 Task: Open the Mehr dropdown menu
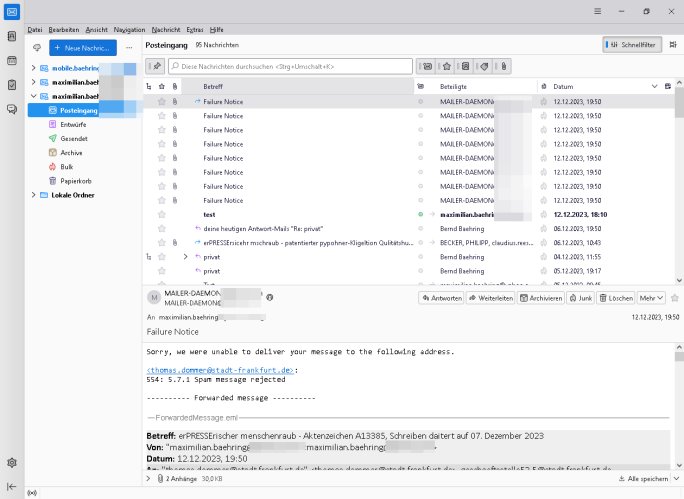pyautogui.click(x=651, y=298)
